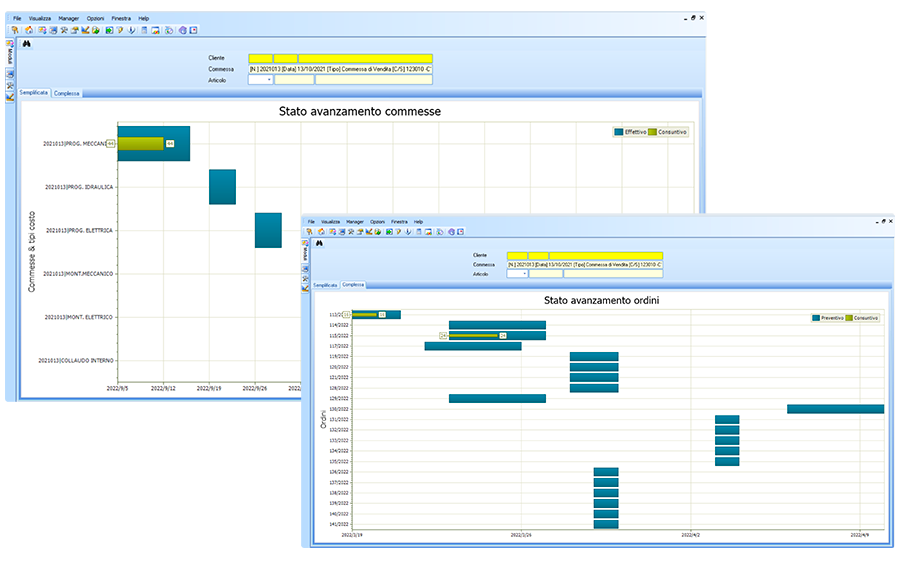Image resolution: width=900 pixels, height=563 pixels.
Task: Open Manager menu in ordini window
Action: [355, 222]
